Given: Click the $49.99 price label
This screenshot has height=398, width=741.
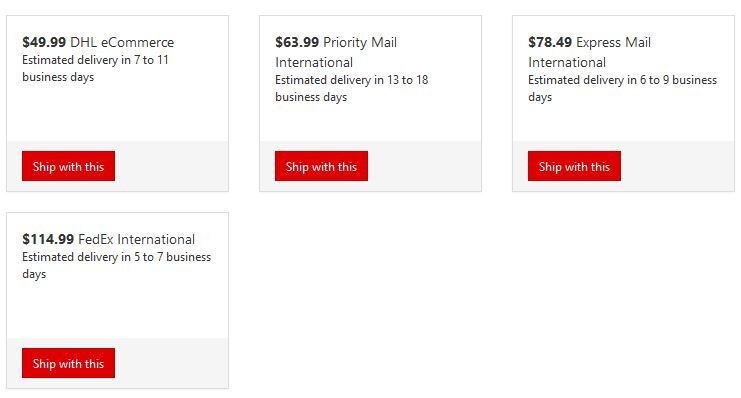Looking at the screenshot, I should click(x=44, y=42).
